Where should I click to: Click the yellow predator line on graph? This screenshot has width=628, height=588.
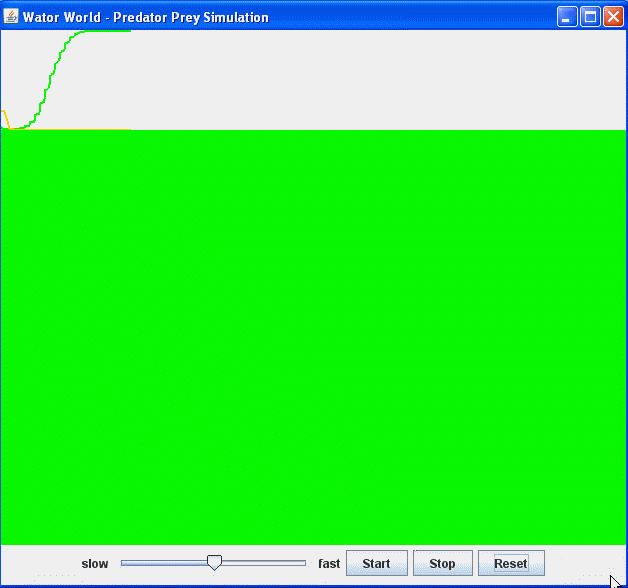(x=5, y=119)
